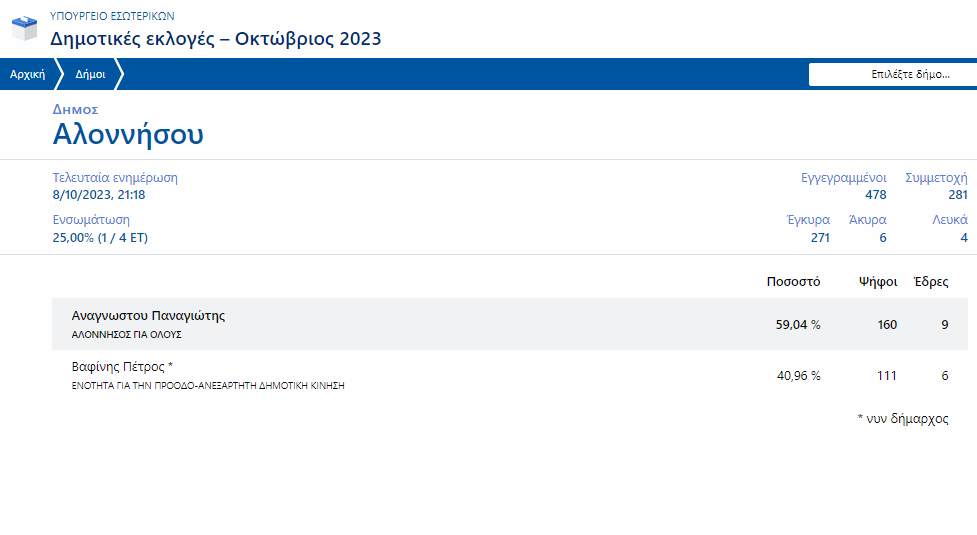Click the Ψήφοι column header

tap(877, 282)
